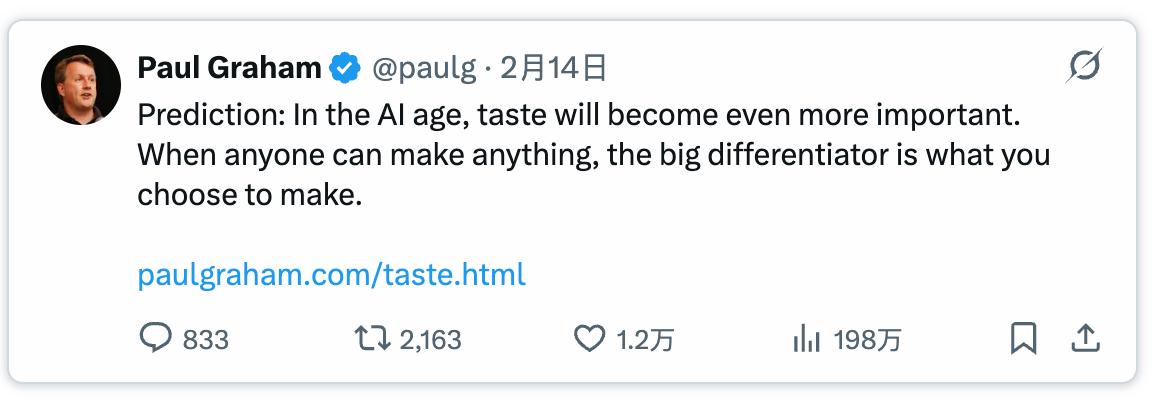
Task: Click the blue verified checkmark badge
Action: (x=346, y=68)
